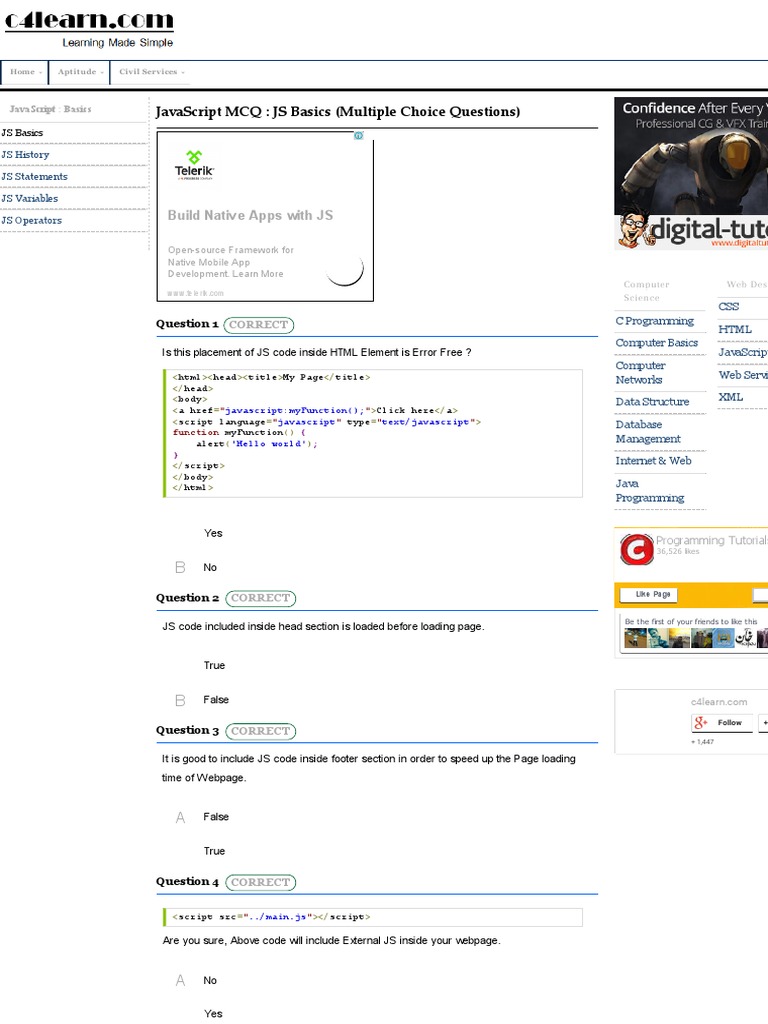Image resolution: width=768 pixels, height=1024 pixels.
Task: Open JS Variables in sidebar
Action: 29,199
